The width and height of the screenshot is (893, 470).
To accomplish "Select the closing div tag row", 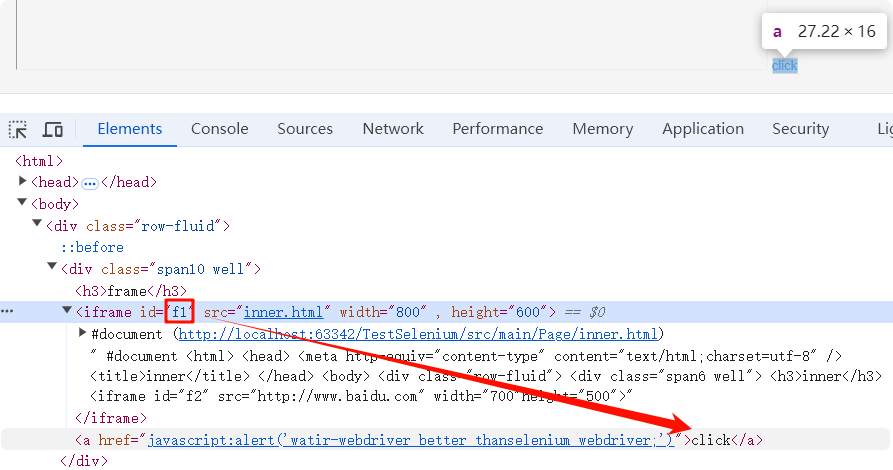I will click(x=84, y=461).
